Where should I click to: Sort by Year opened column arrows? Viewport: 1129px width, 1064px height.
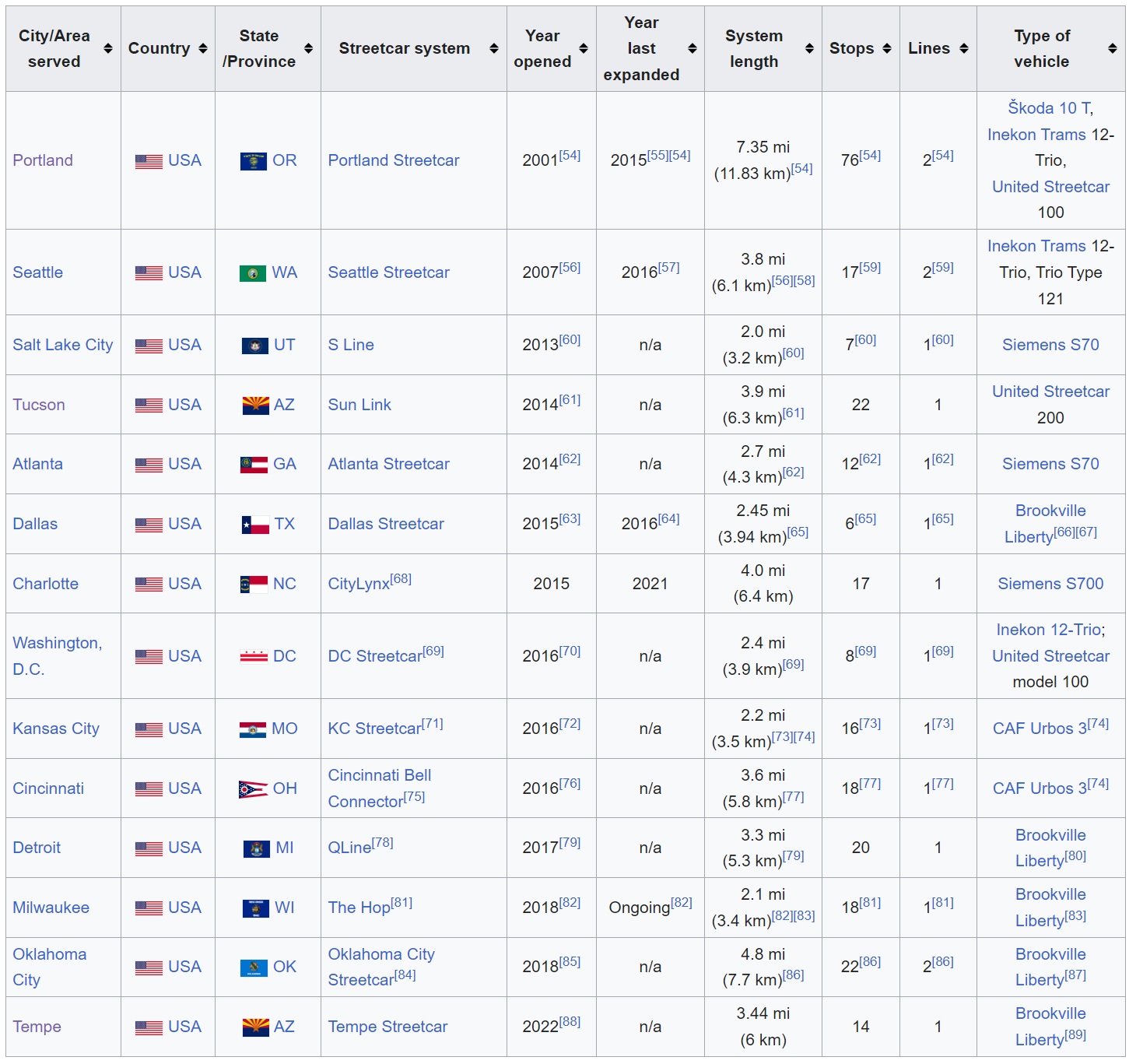point(583,48)
